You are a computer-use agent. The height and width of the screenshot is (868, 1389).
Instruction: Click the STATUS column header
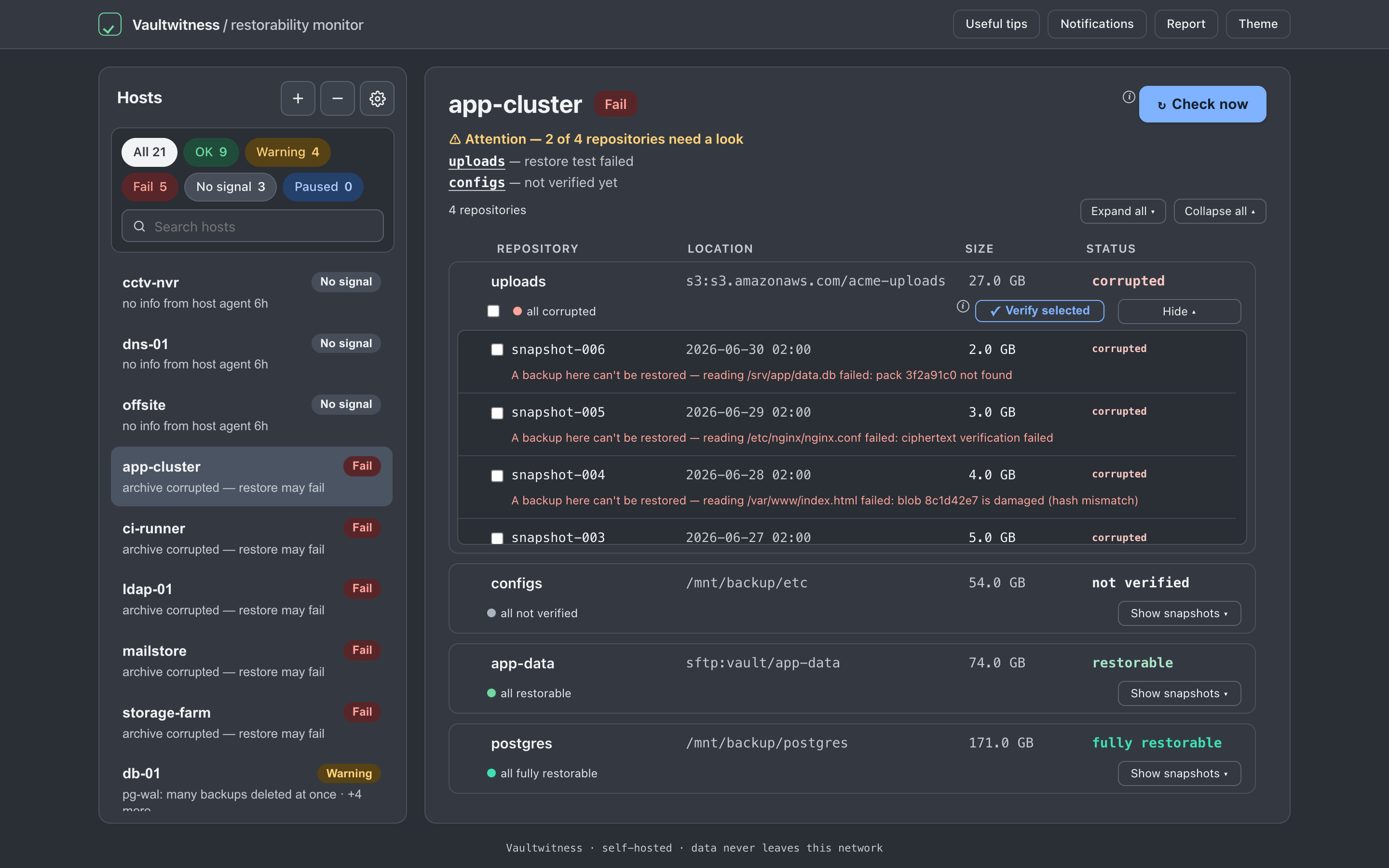(x=1110, y=248)
